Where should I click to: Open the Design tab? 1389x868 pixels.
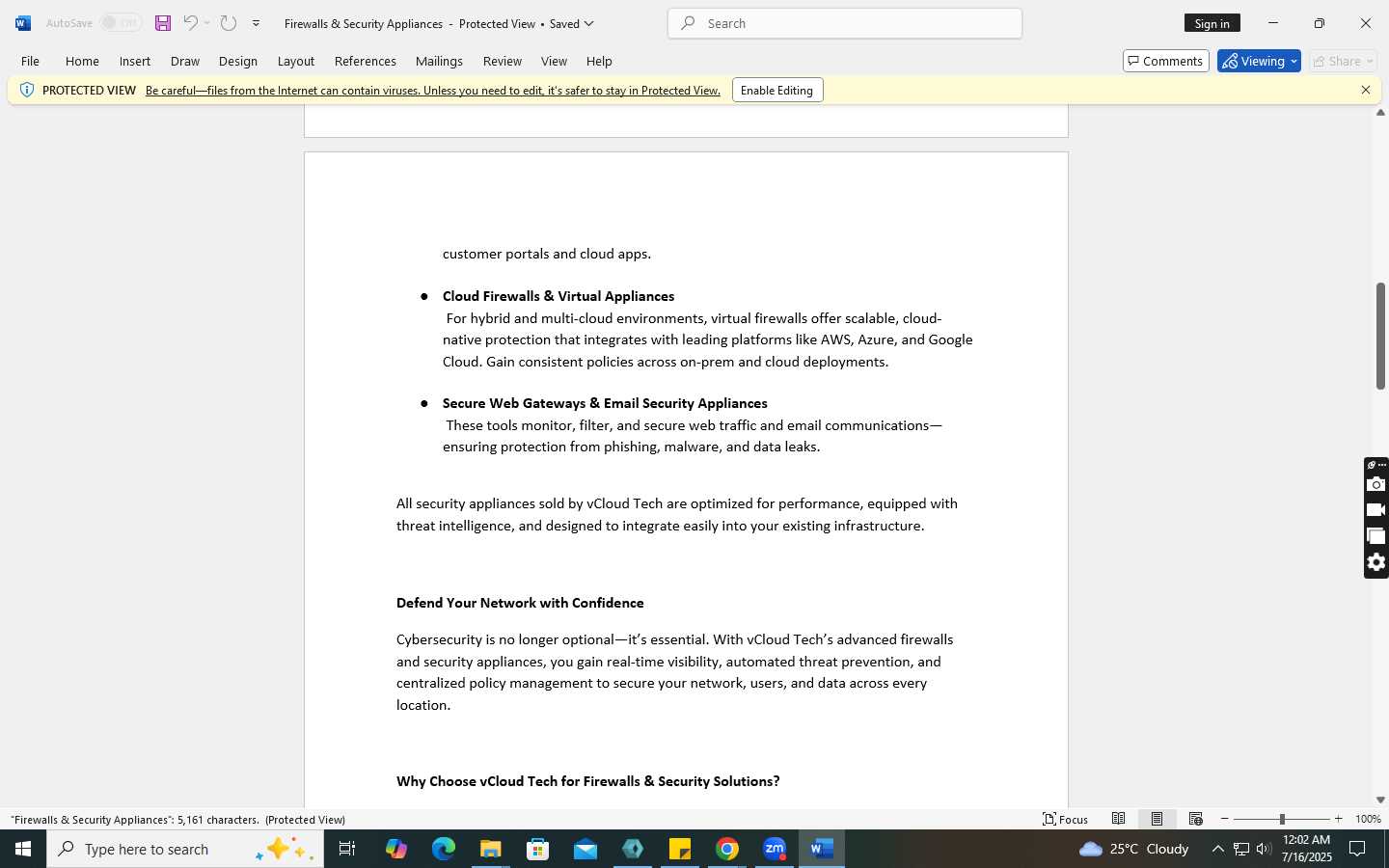(x=238, y=61)
